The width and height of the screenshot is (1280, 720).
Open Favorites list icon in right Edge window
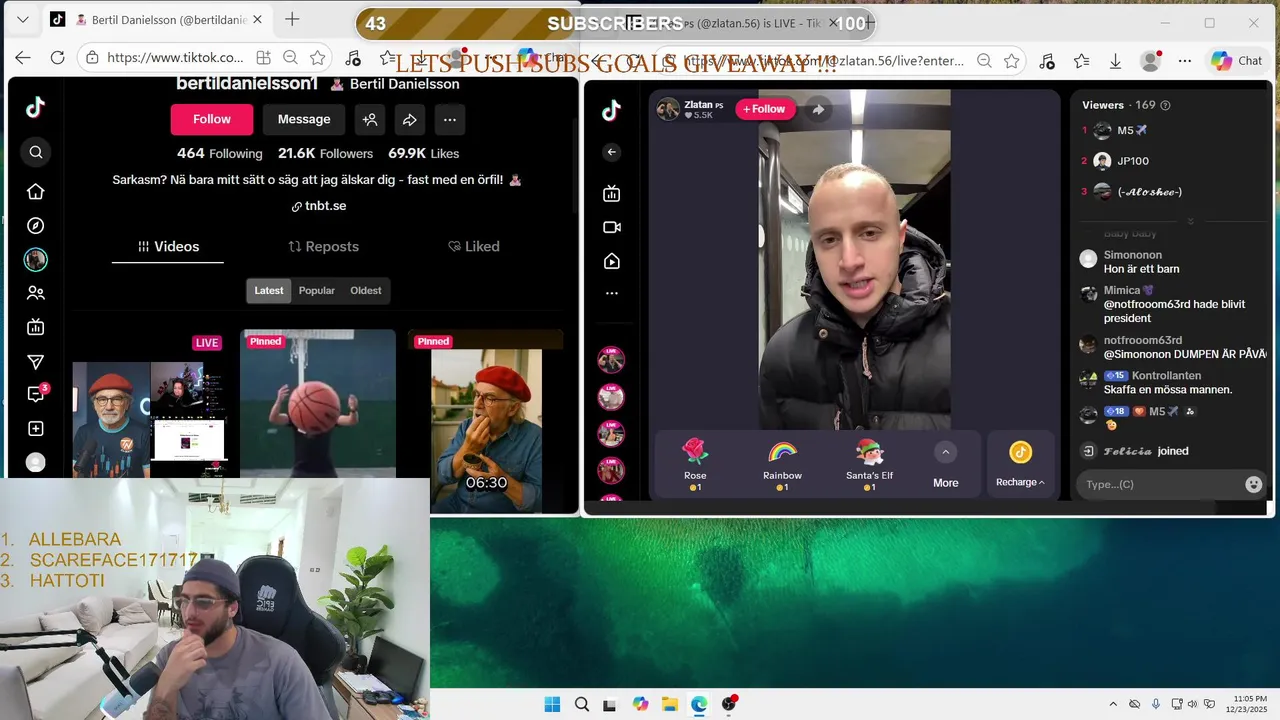pos(1081,61)
